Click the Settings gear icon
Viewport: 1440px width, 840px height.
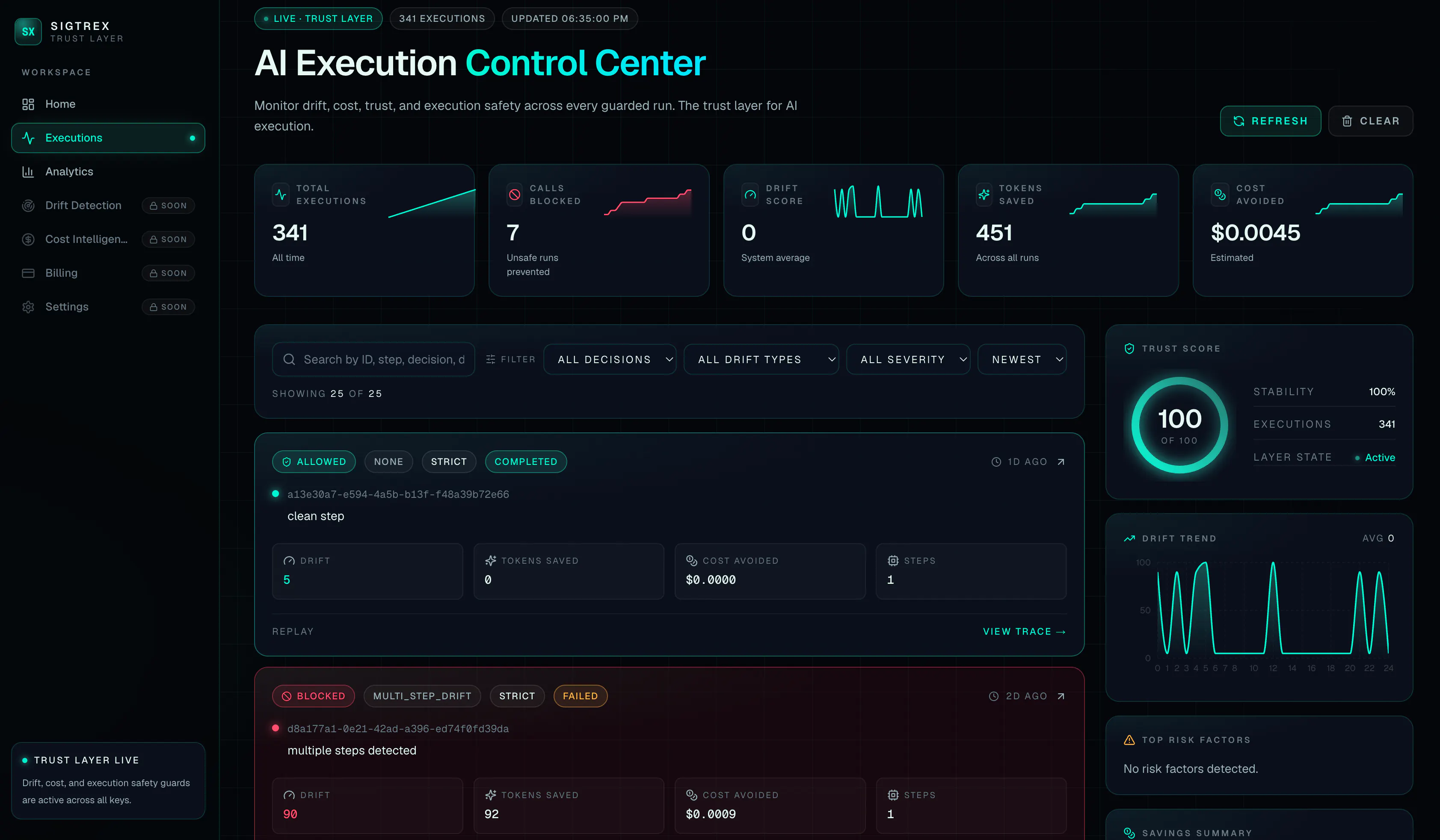click(28, 307)
